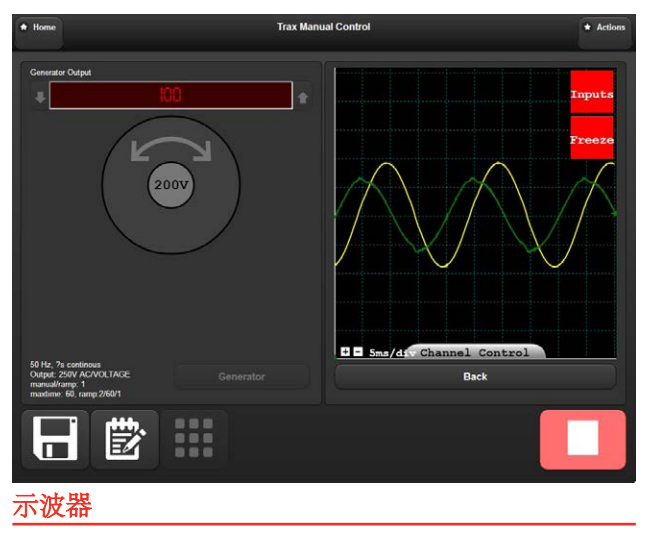647x534 pixels.
Task: Toggle the red Inputs button
Action: (x=591, y=94)
